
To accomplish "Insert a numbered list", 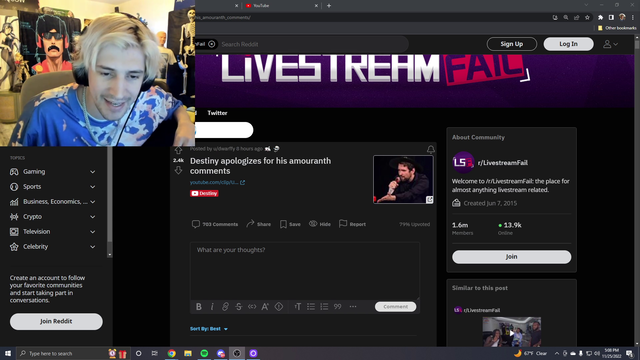I will click(324, 307).
